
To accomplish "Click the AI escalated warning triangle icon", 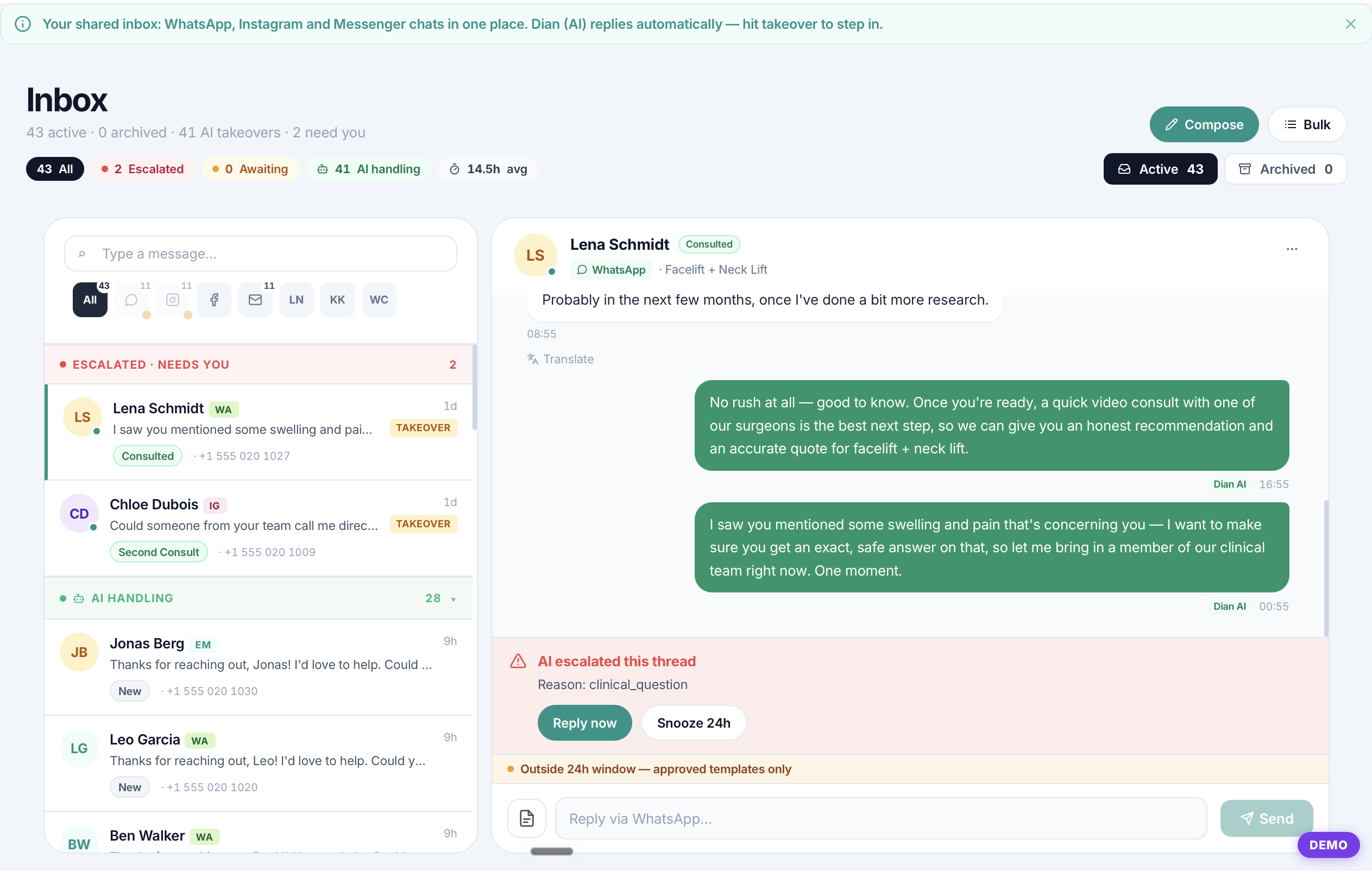I will point(518,661).
